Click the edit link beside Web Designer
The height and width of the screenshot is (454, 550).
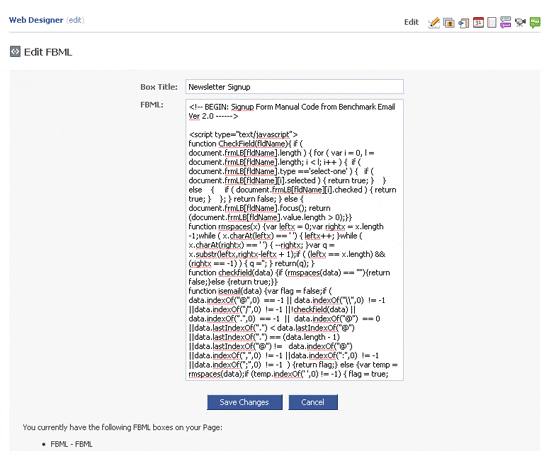[x=75, y=20]
